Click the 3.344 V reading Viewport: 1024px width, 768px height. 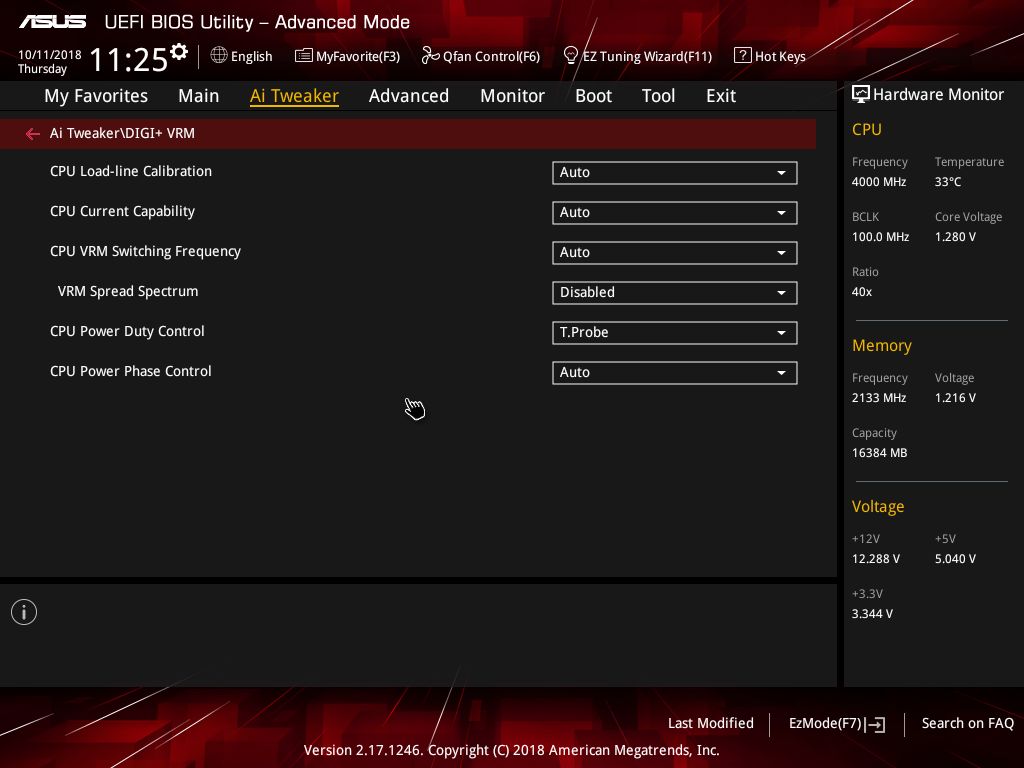872,614
